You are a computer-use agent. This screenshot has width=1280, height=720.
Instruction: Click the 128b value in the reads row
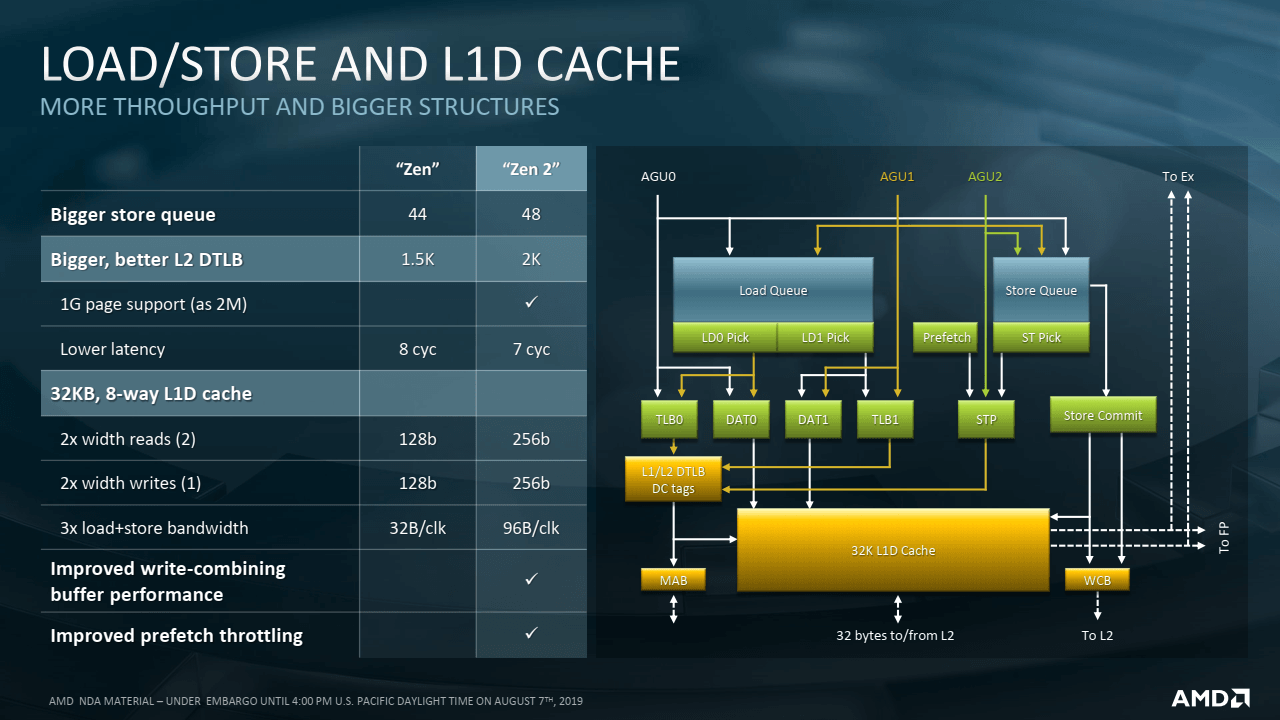417,438
